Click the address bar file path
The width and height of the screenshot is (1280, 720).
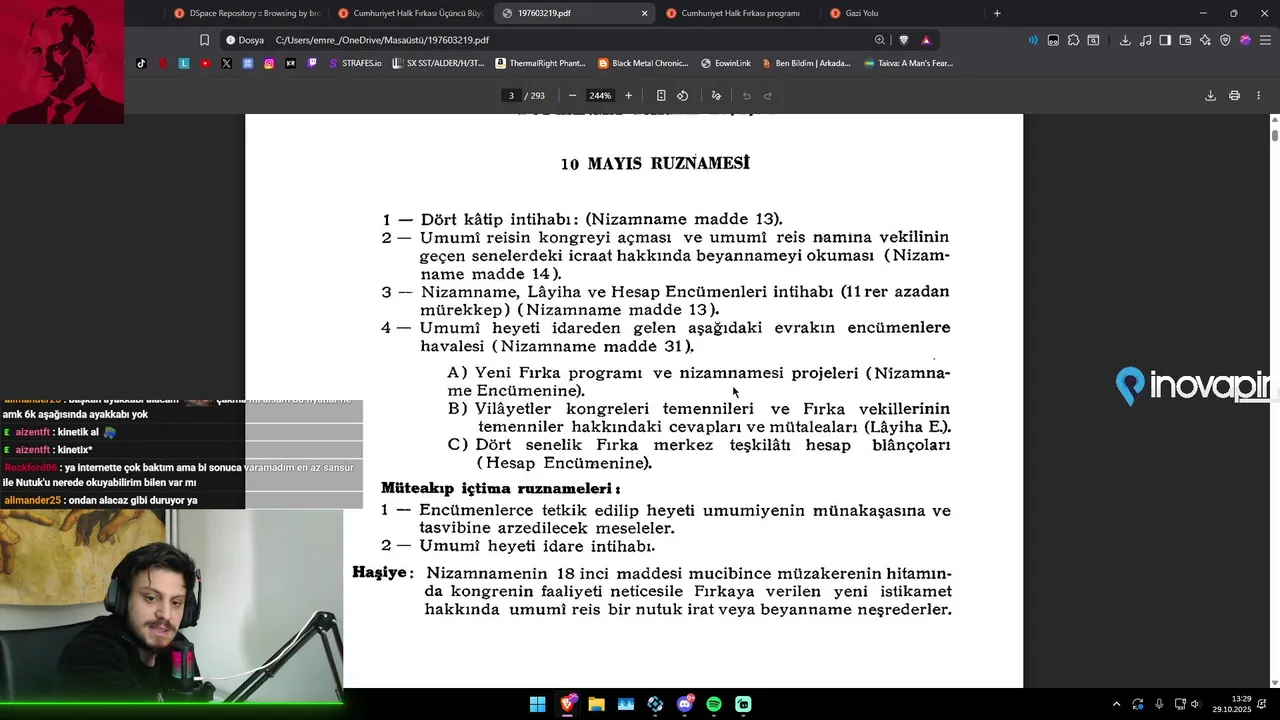click(382, 40)
